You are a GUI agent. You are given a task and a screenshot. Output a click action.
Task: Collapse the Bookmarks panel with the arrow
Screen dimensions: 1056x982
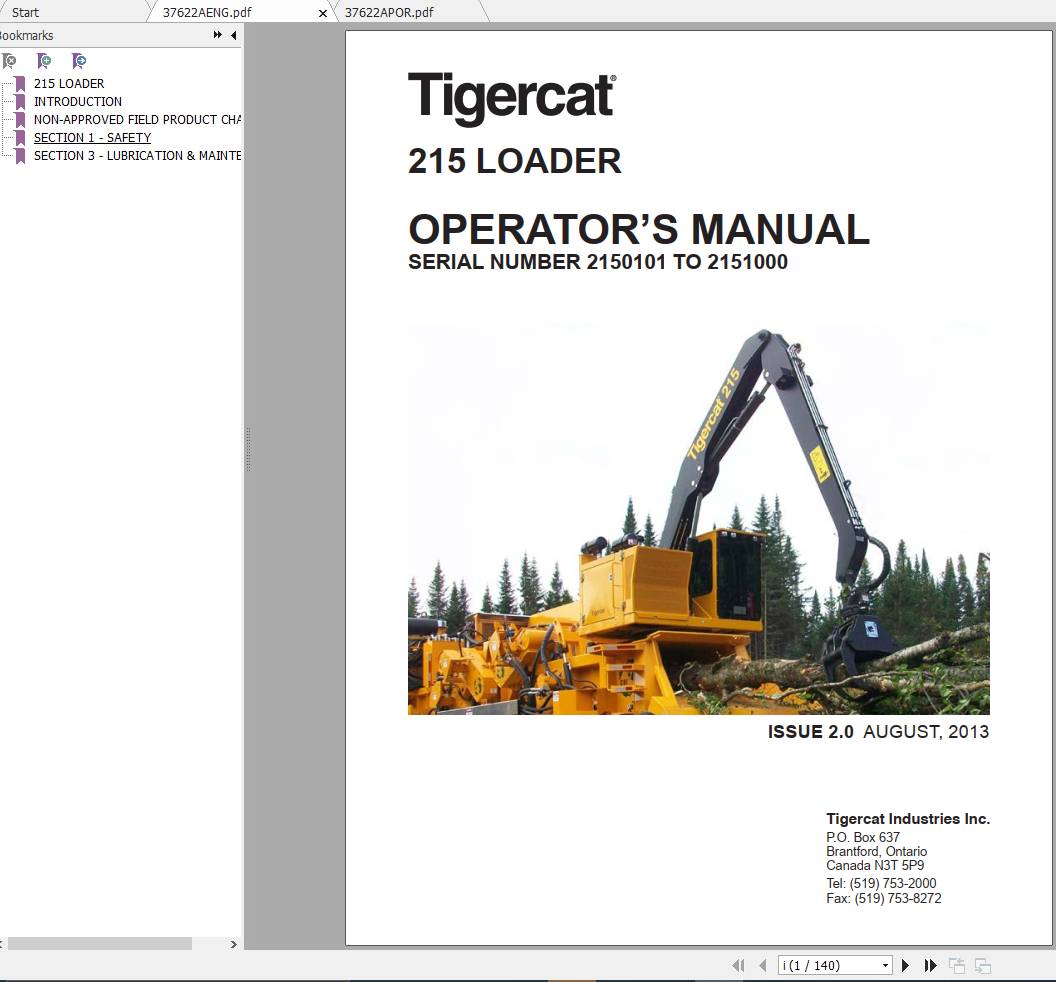coord(233,35)
